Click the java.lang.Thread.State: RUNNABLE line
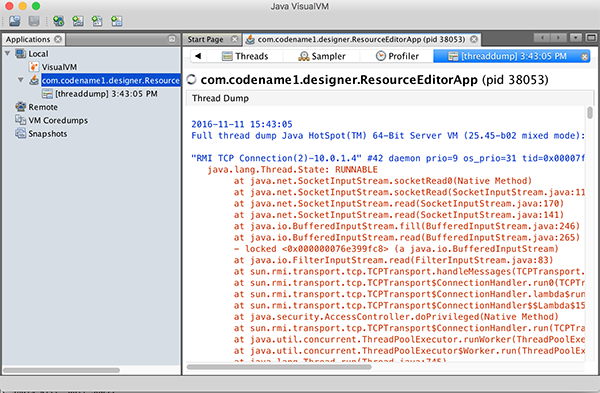Screen dimensions: 600x393 (x=292, y=170)
